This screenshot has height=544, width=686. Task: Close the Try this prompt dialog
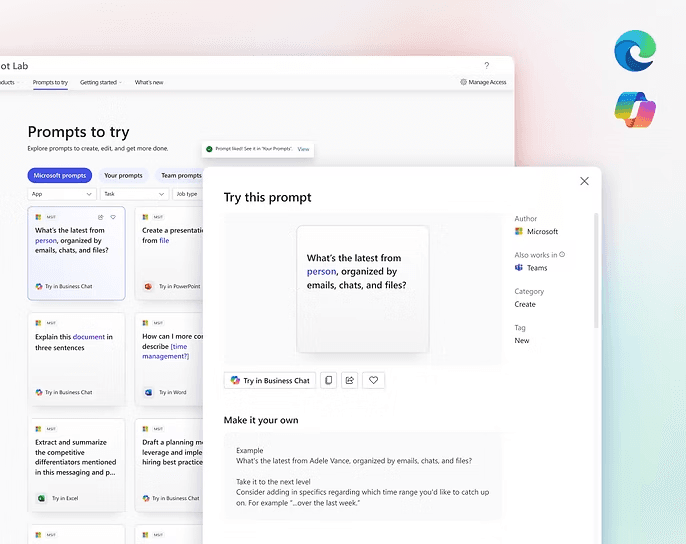(x=584, y=181)
